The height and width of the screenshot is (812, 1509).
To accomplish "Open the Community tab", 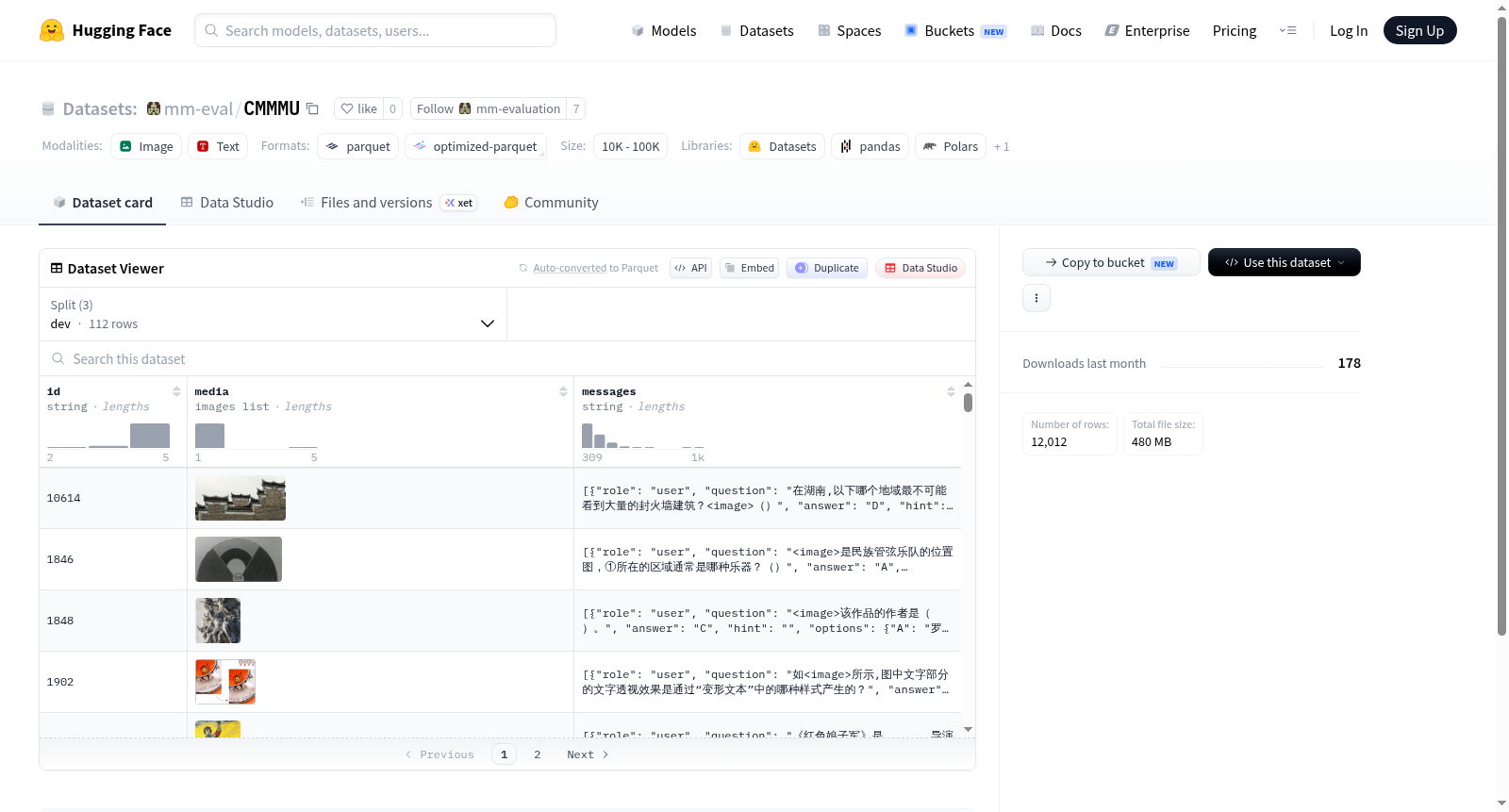I will pos(551,202).
